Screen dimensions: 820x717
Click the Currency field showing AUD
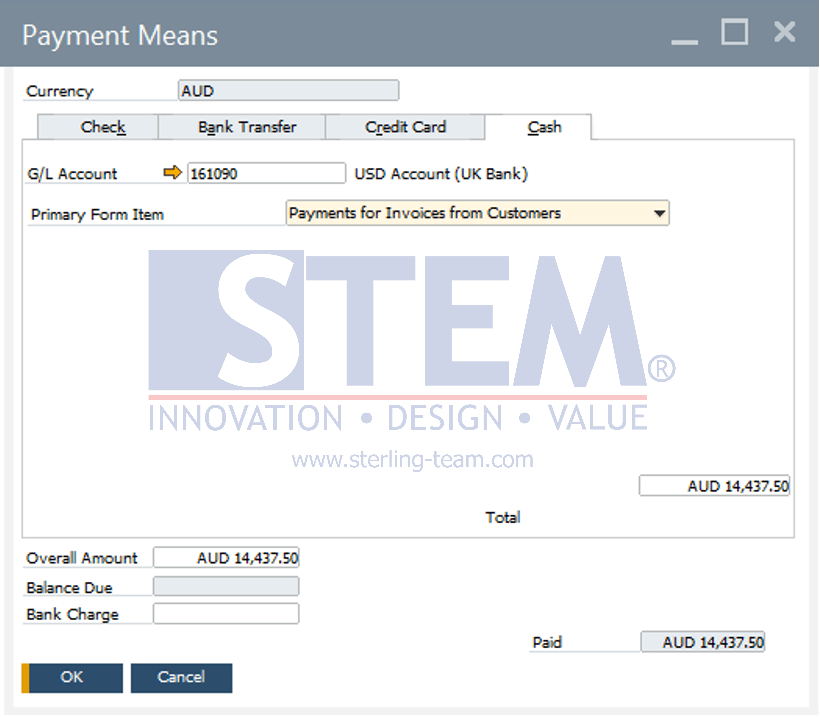click(x=289, y=90)
